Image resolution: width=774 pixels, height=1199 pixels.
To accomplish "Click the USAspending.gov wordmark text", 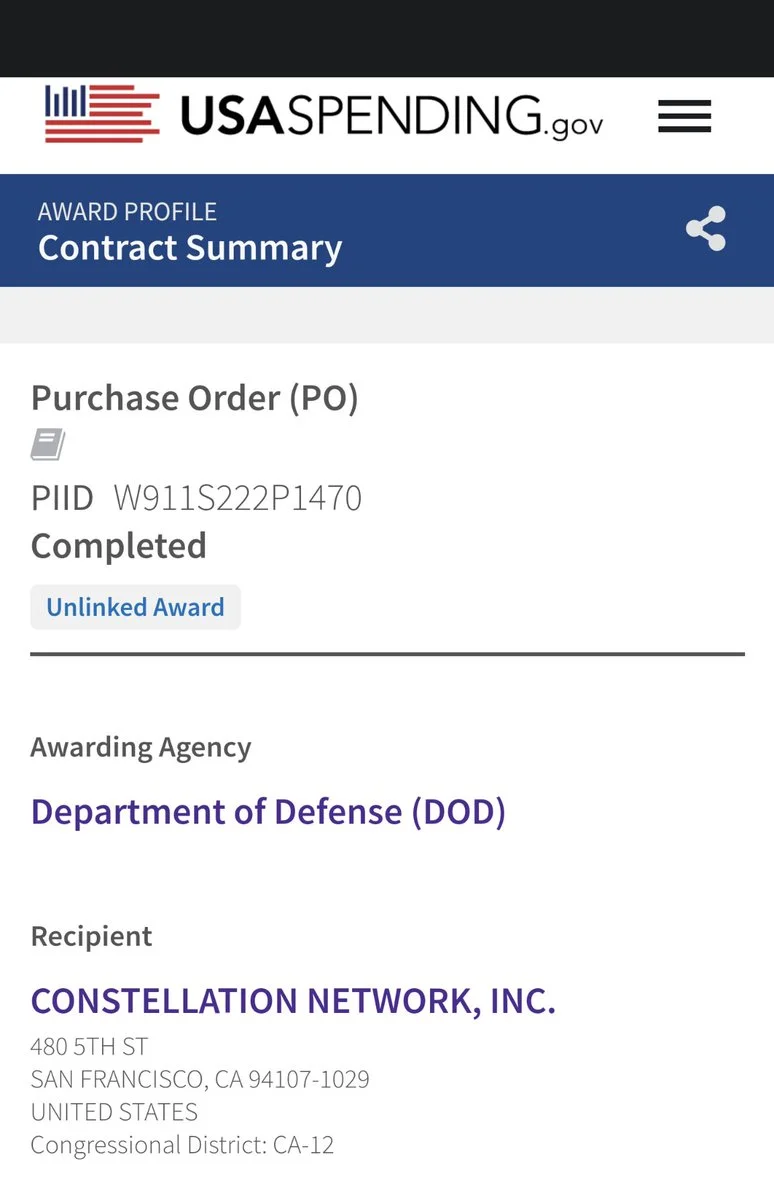I will tap(391, 116).
